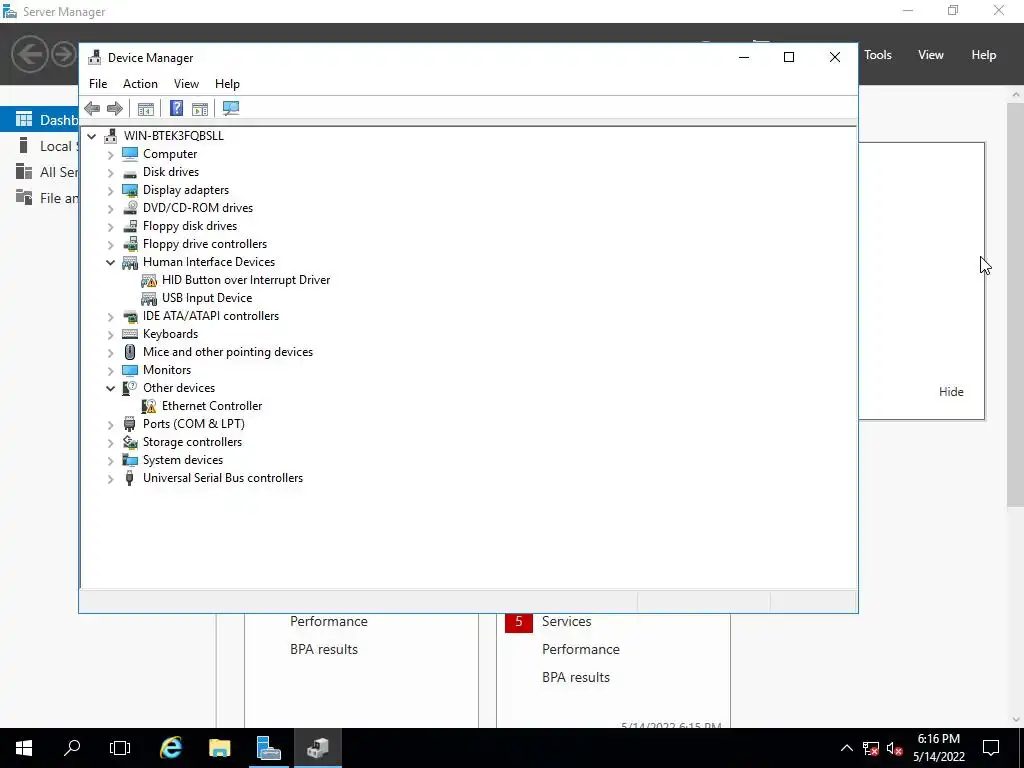Select the Mice and other pointing devices icon
The height and width of the screenshot is (768, 1024).
tap(130, 352)
